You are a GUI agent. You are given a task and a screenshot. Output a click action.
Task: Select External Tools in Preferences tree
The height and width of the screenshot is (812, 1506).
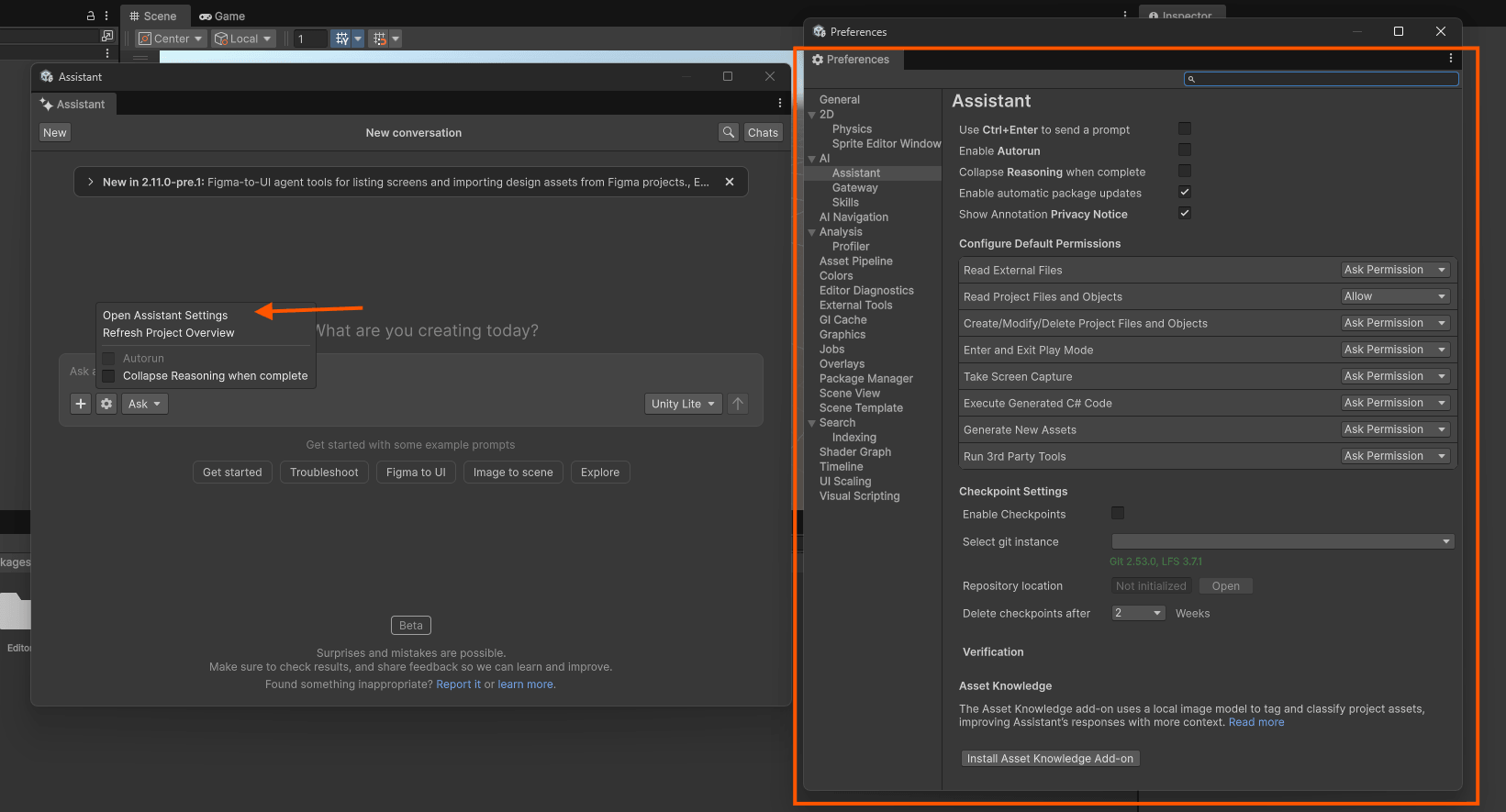(856, 306)
